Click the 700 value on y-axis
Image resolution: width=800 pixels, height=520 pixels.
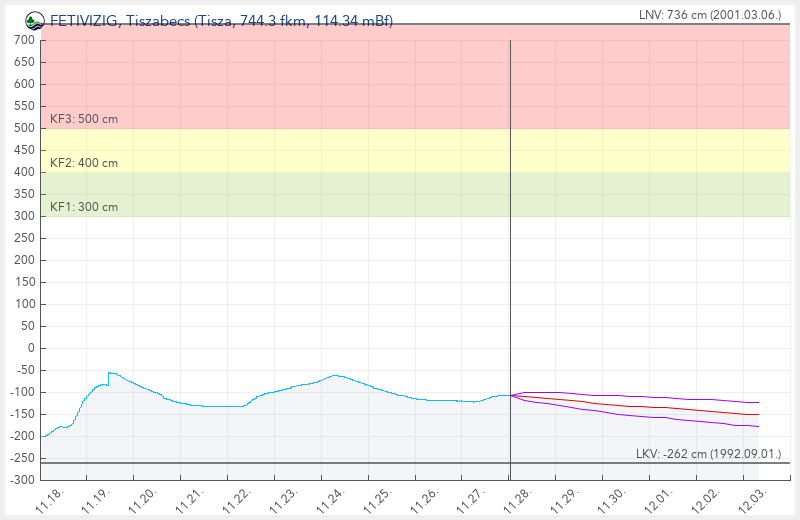[24, 40]
